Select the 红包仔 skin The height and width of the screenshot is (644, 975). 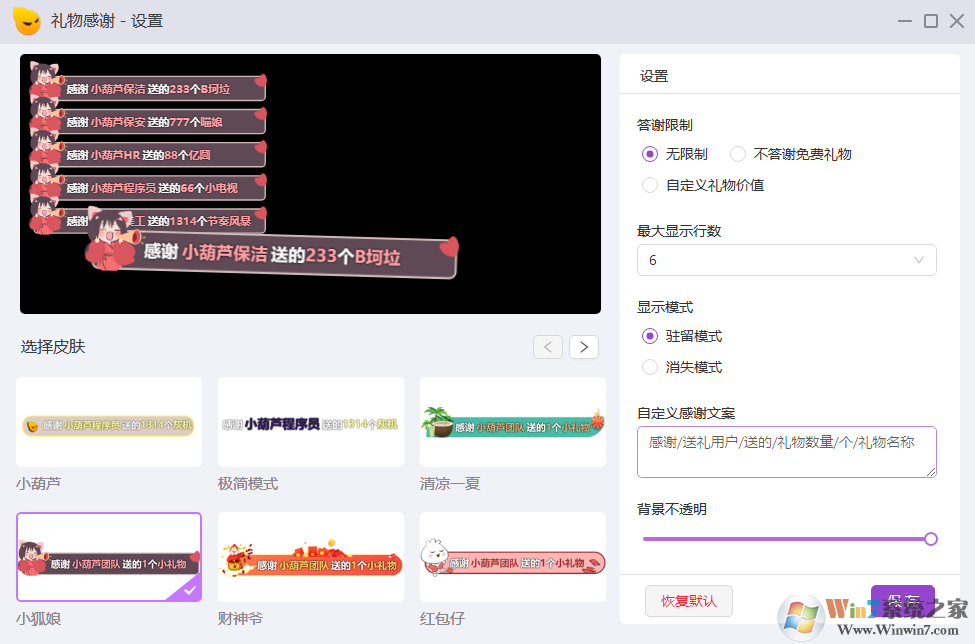pyautogui.click(x=512, y=557)
